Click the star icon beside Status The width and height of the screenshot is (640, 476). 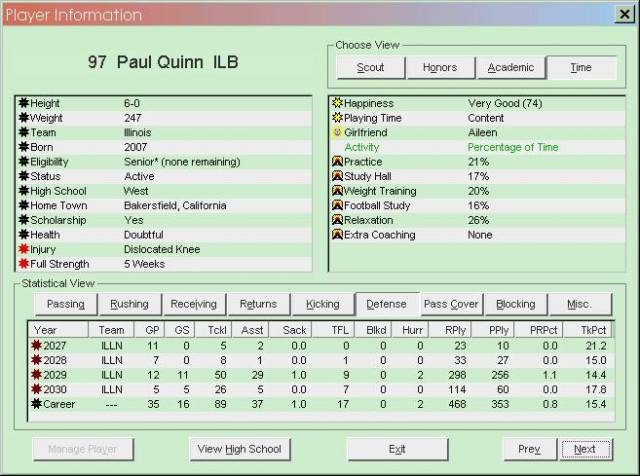24,176
